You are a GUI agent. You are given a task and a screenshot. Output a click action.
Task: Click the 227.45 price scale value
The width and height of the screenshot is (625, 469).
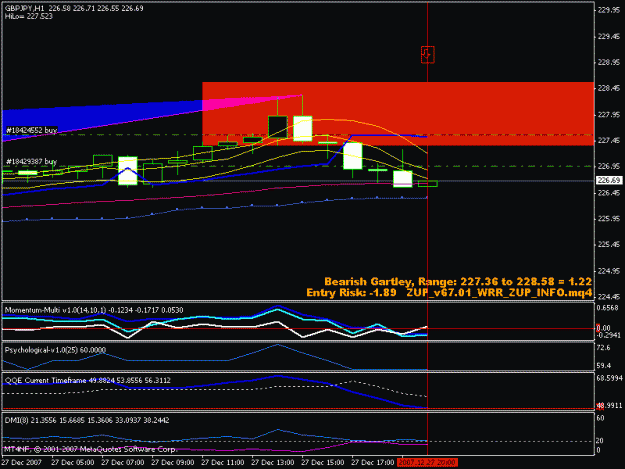click(x=609, y=141)
